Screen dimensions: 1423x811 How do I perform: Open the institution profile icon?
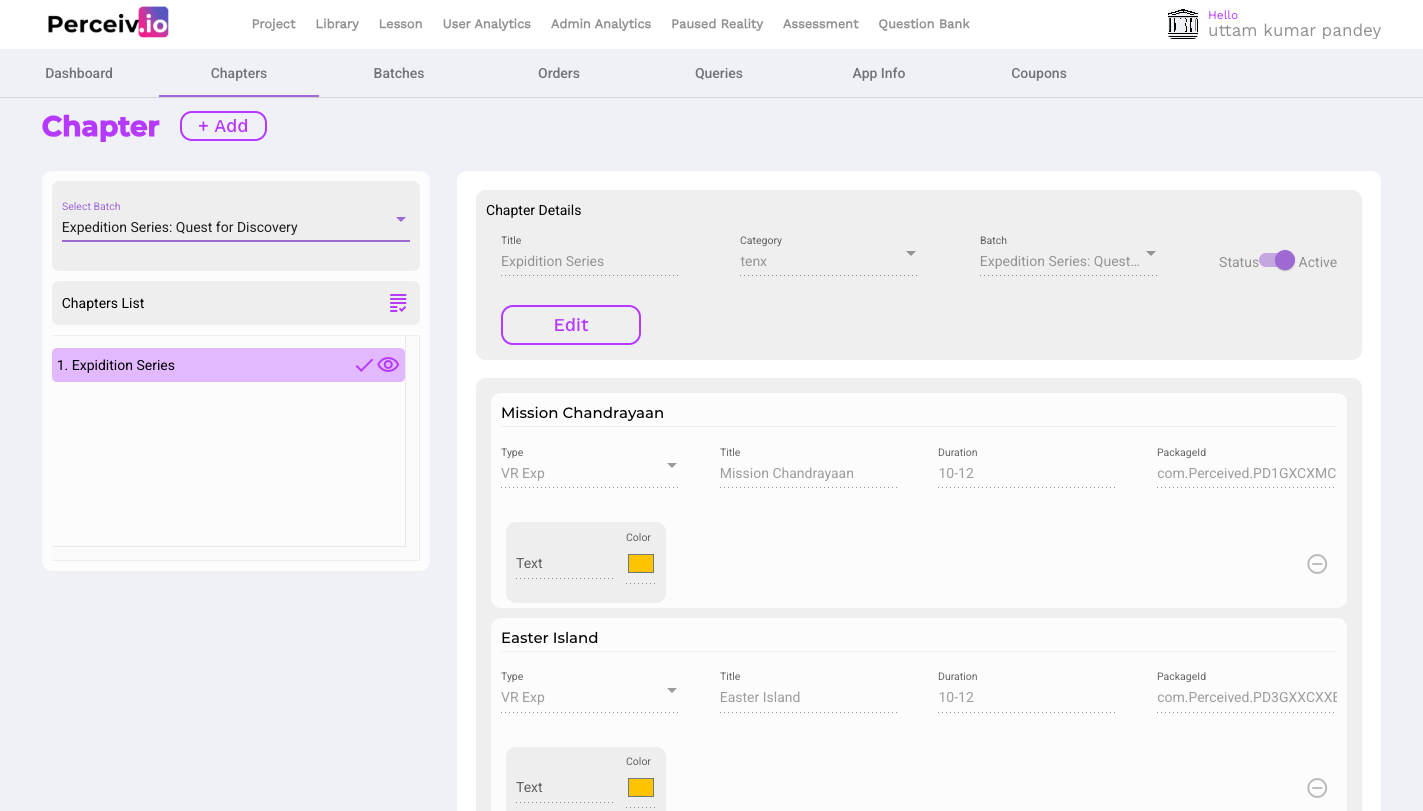[1183, 24]
